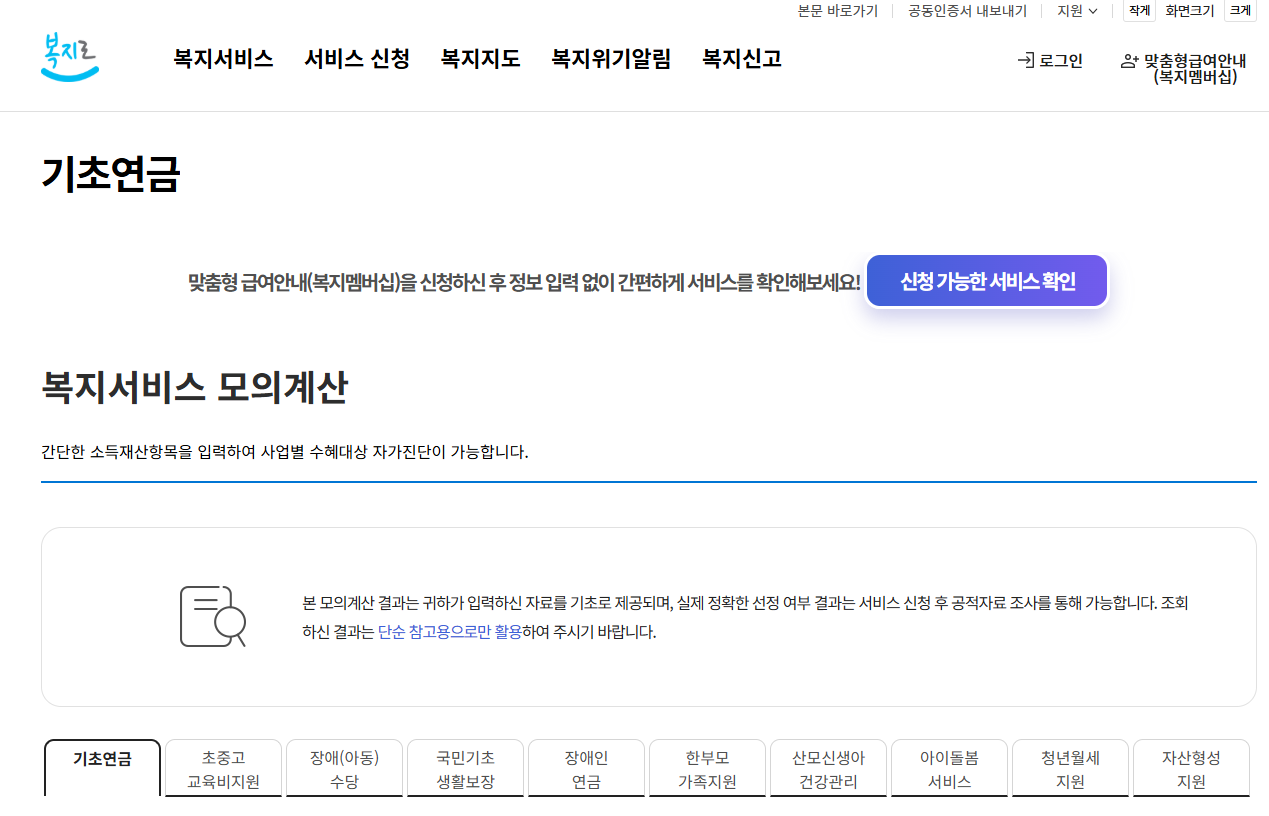Open the 자산형성지원 tab
This screenshot has height=816, width=1269.
coord(1190,770)
